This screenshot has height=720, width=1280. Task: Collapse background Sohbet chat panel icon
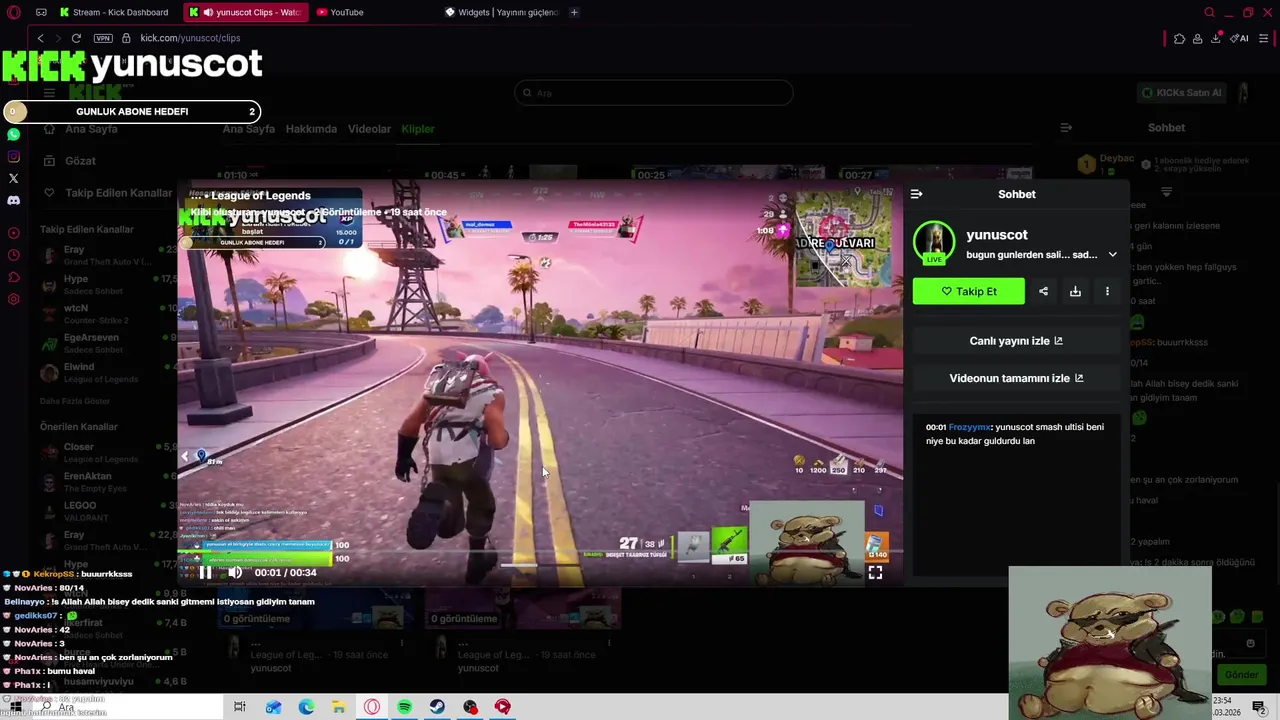coord(1066,128)
